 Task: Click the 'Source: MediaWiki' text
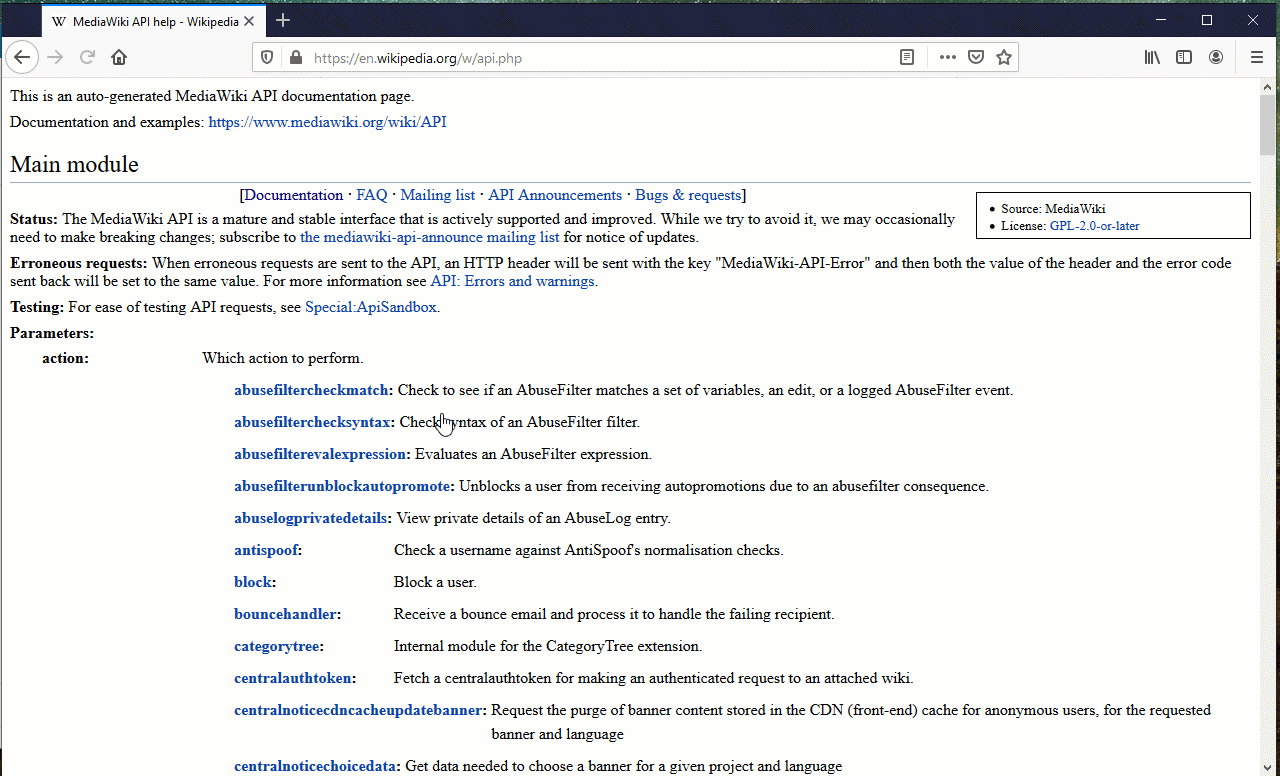click(x=1053, y=209)
